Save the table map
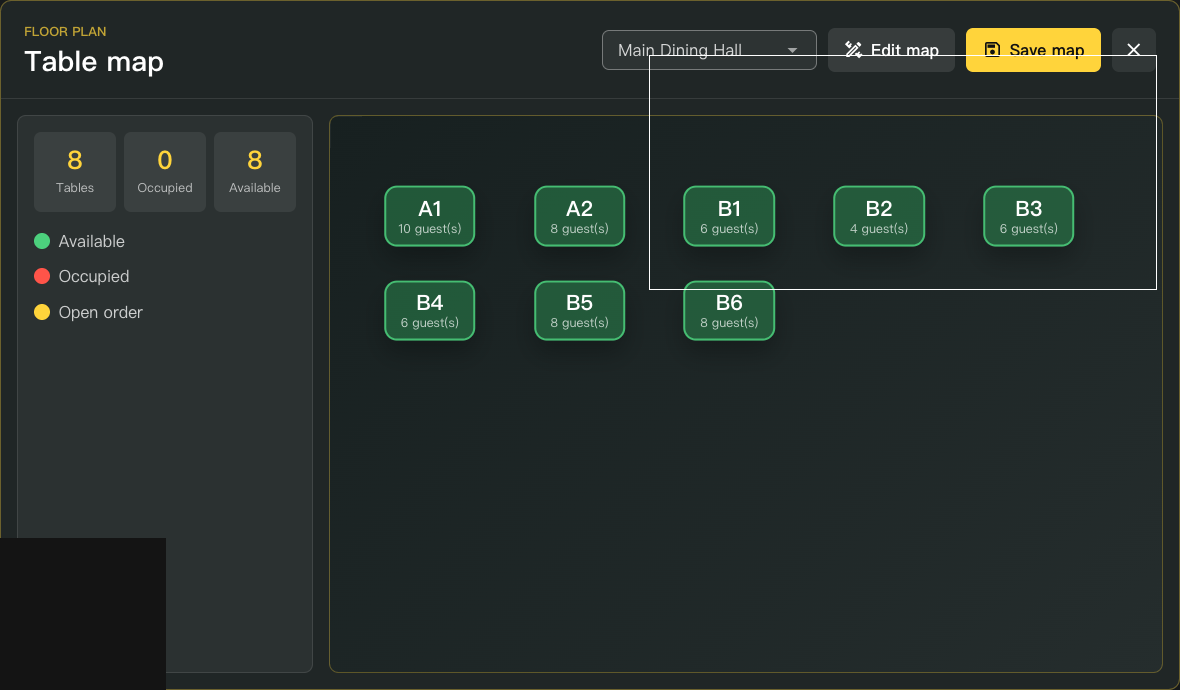Image resolution: width=1180 pixels, height=690 pixels. tap(1033, 50)
